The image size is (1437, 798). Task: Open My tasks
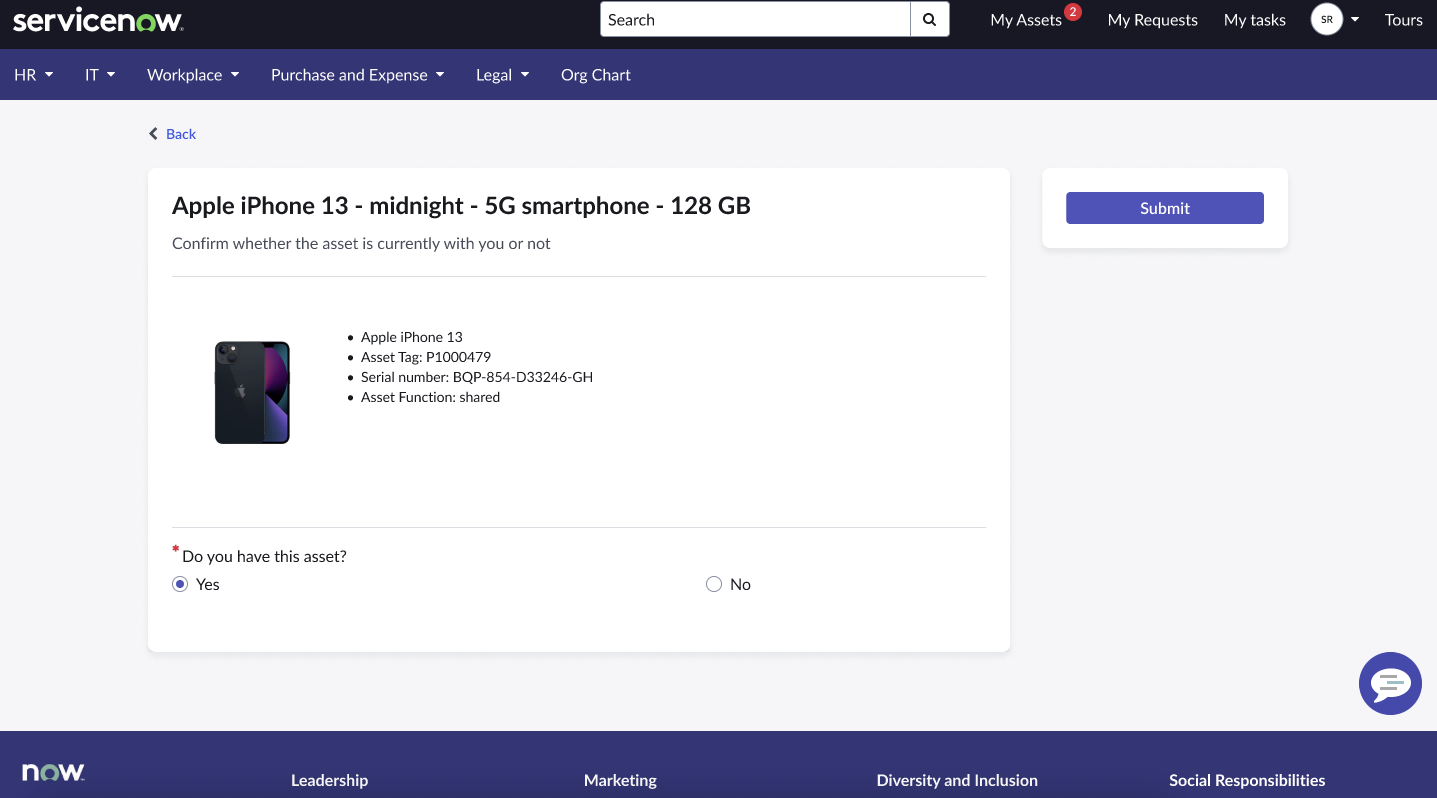click(x=1255, y=20)
